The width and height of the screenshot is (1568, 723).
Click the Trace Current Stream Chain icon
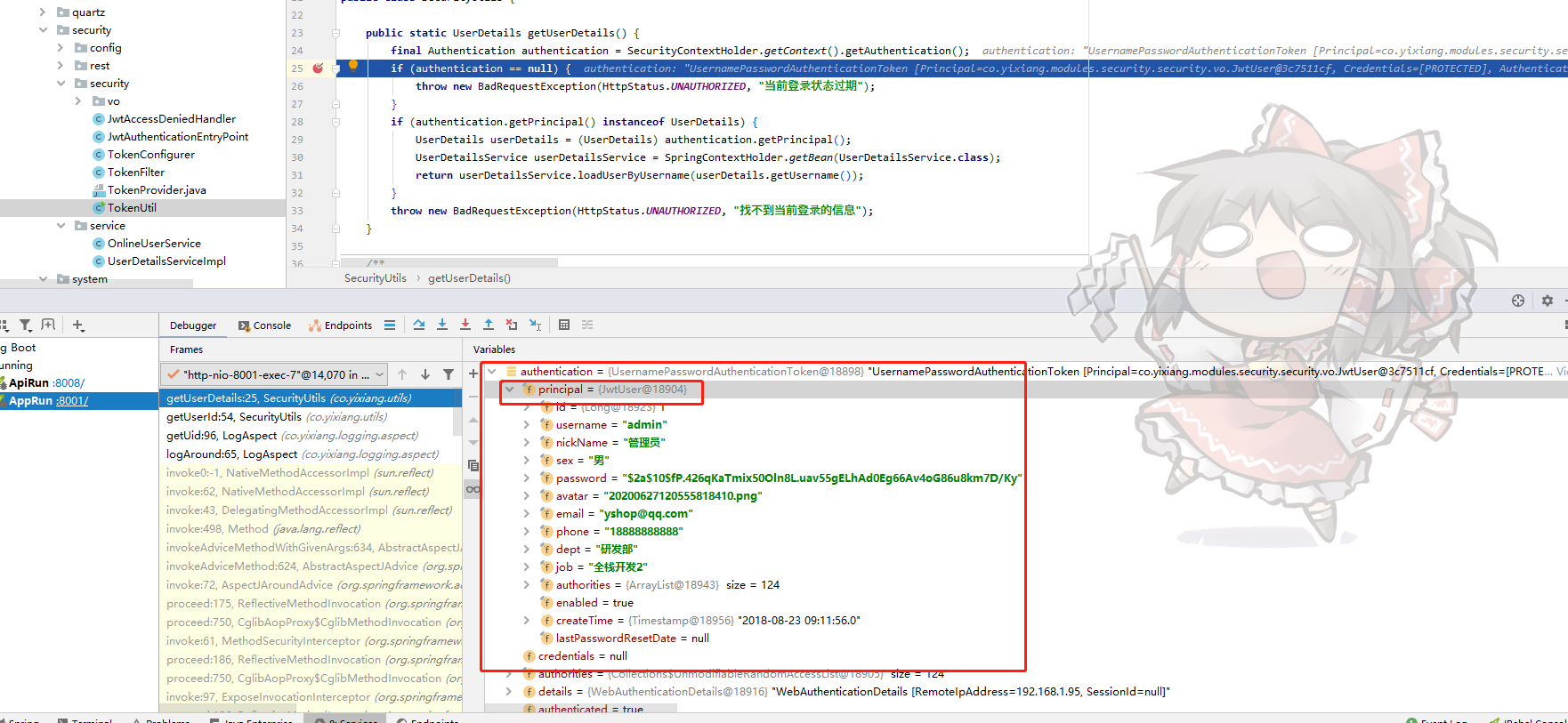pyautogui.click(x=587, y=325)
